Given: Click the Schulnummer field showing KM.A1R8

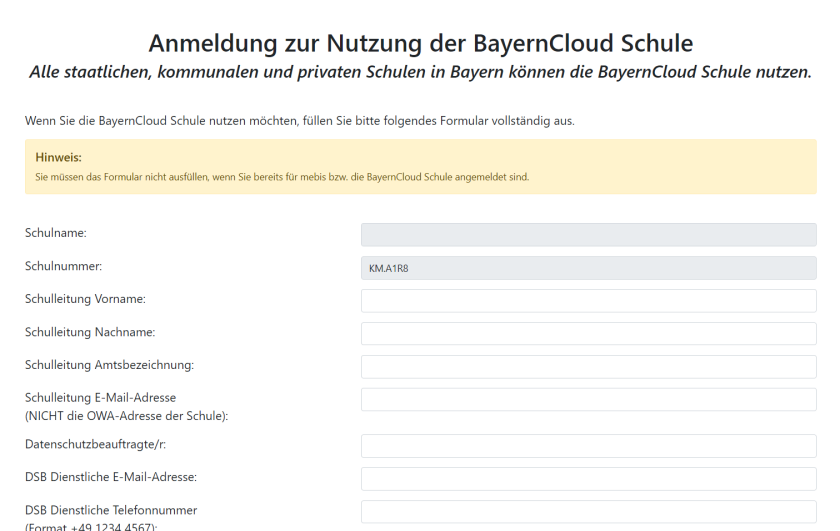Looking at the screenshot, I should pyautogui.click(x=588, y=268).
